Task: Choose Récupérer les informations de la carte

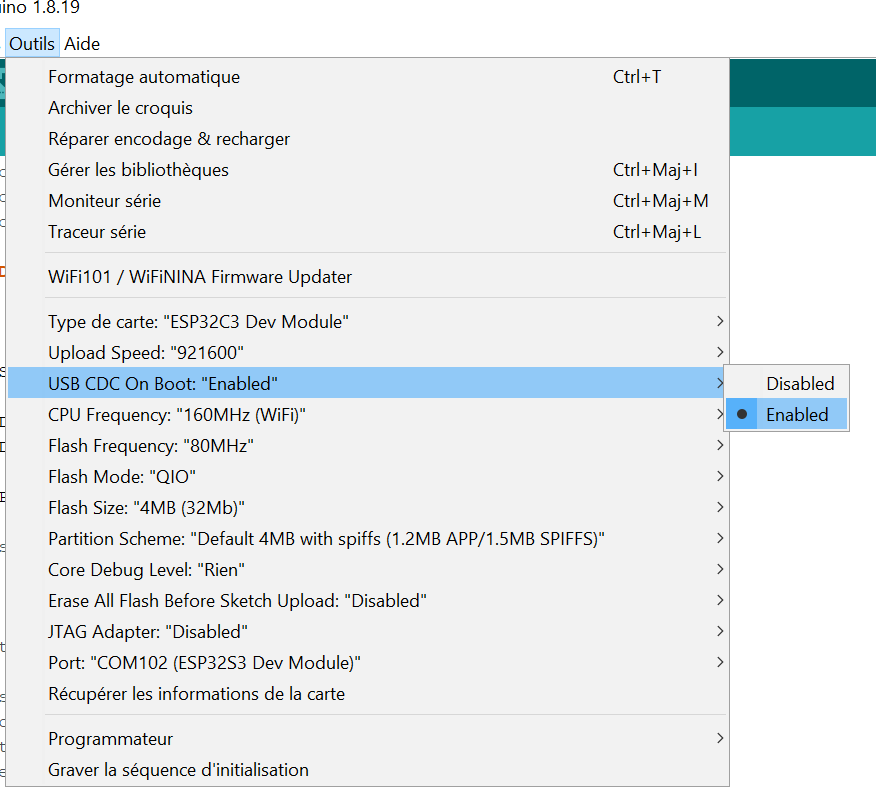Action: 368,694
